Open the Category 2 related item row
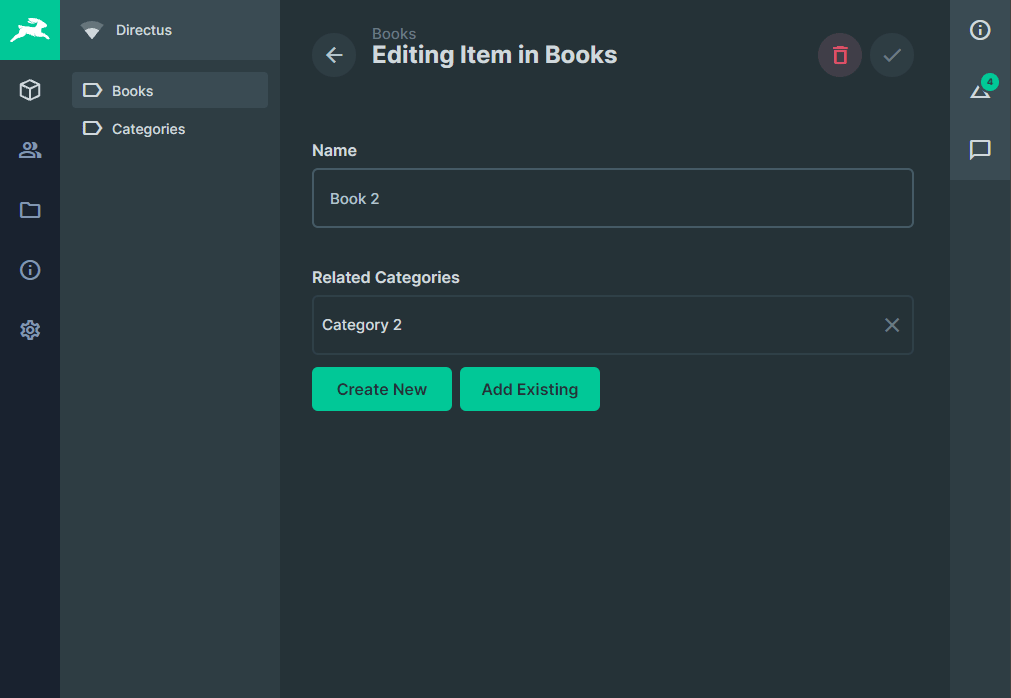 point(613,325)
